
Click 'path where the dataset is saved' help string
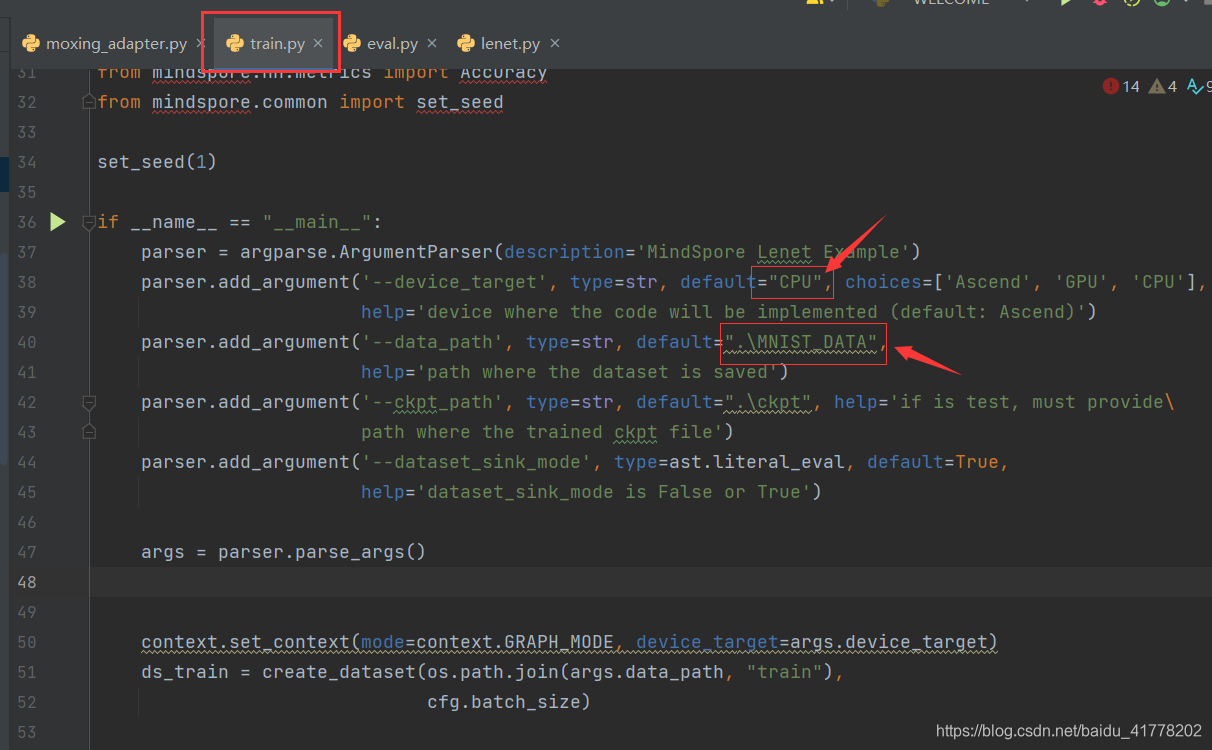[x=598, y=371]
